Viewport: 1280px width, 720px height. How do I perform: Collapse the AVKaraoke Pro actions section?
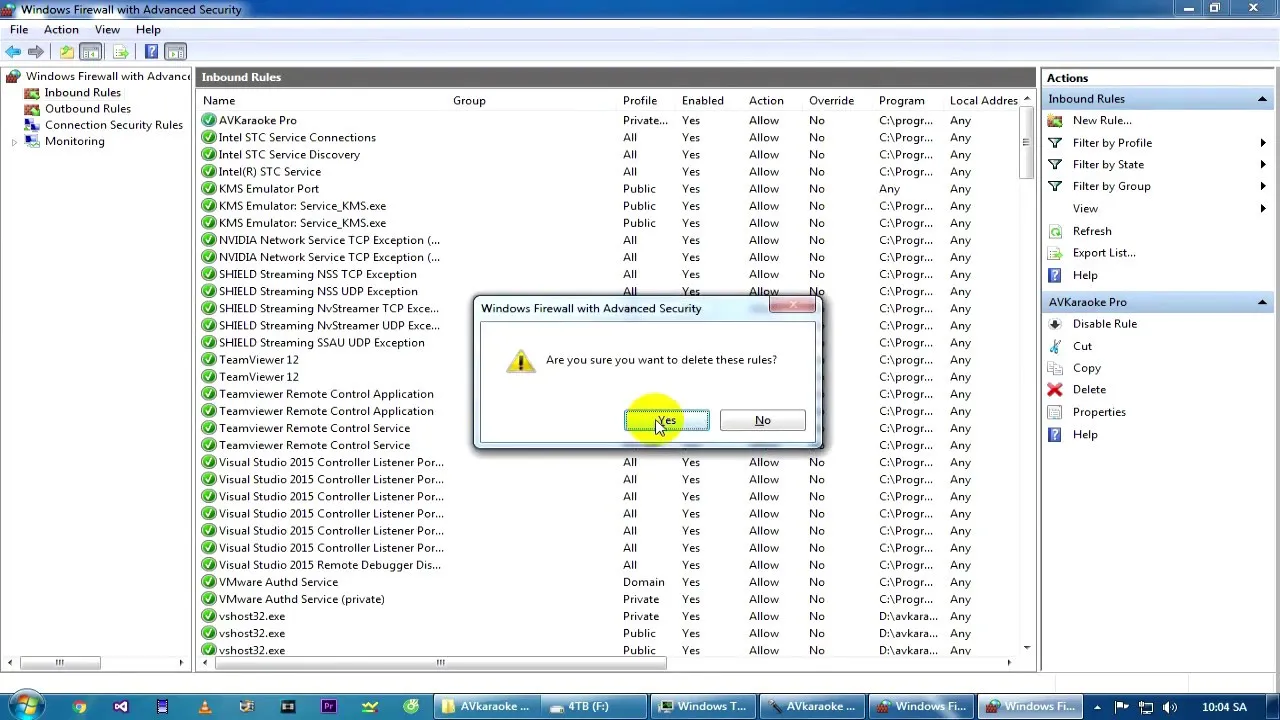tap(1262, 302)
